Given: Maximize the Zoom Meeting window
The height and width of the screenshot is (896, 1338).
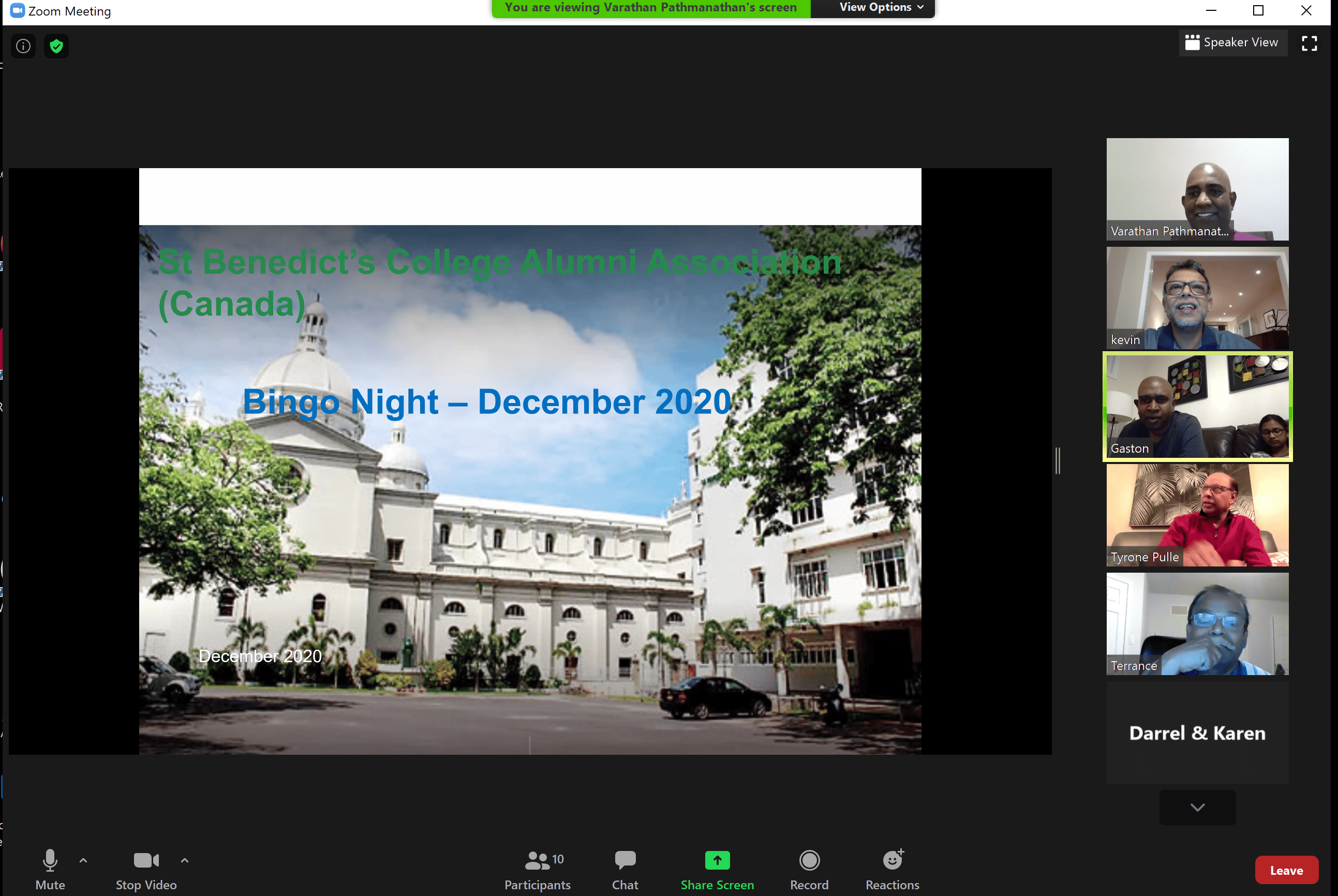Looking at the screenshot, I should click(x=1258, y=10).
